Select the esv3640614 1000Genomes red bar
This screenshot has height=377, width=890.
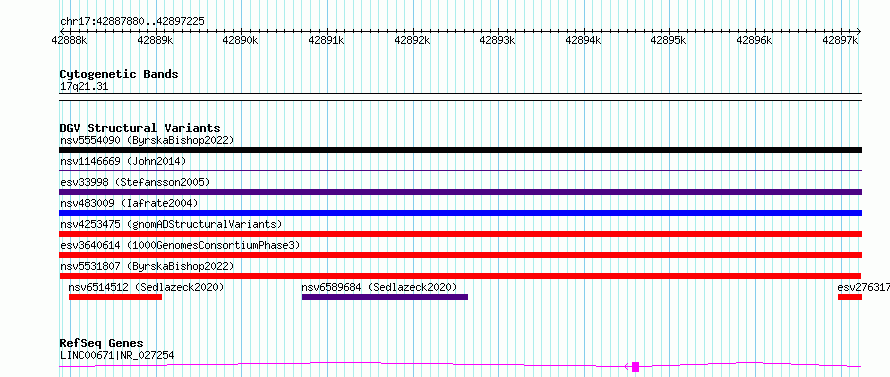click(460, 255)
